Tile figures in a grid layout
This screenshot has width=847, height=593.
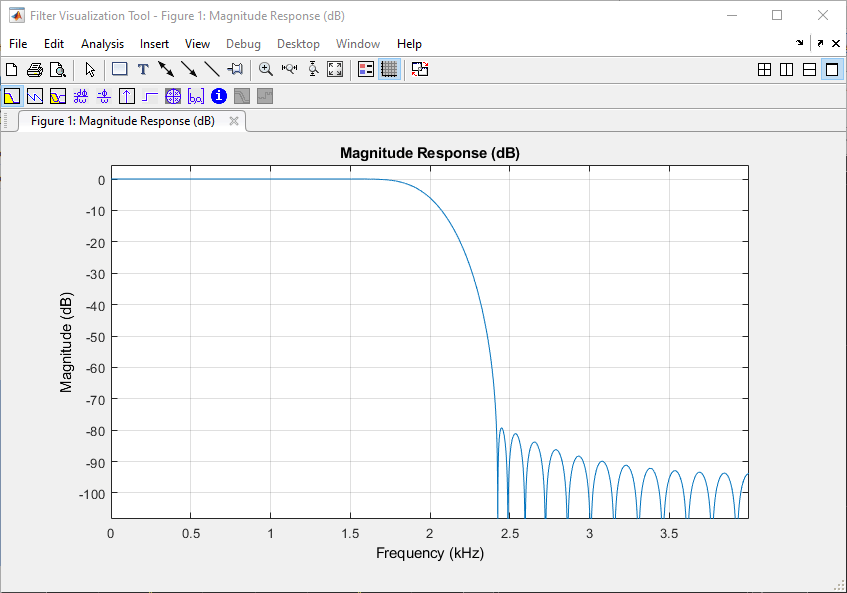764,70
